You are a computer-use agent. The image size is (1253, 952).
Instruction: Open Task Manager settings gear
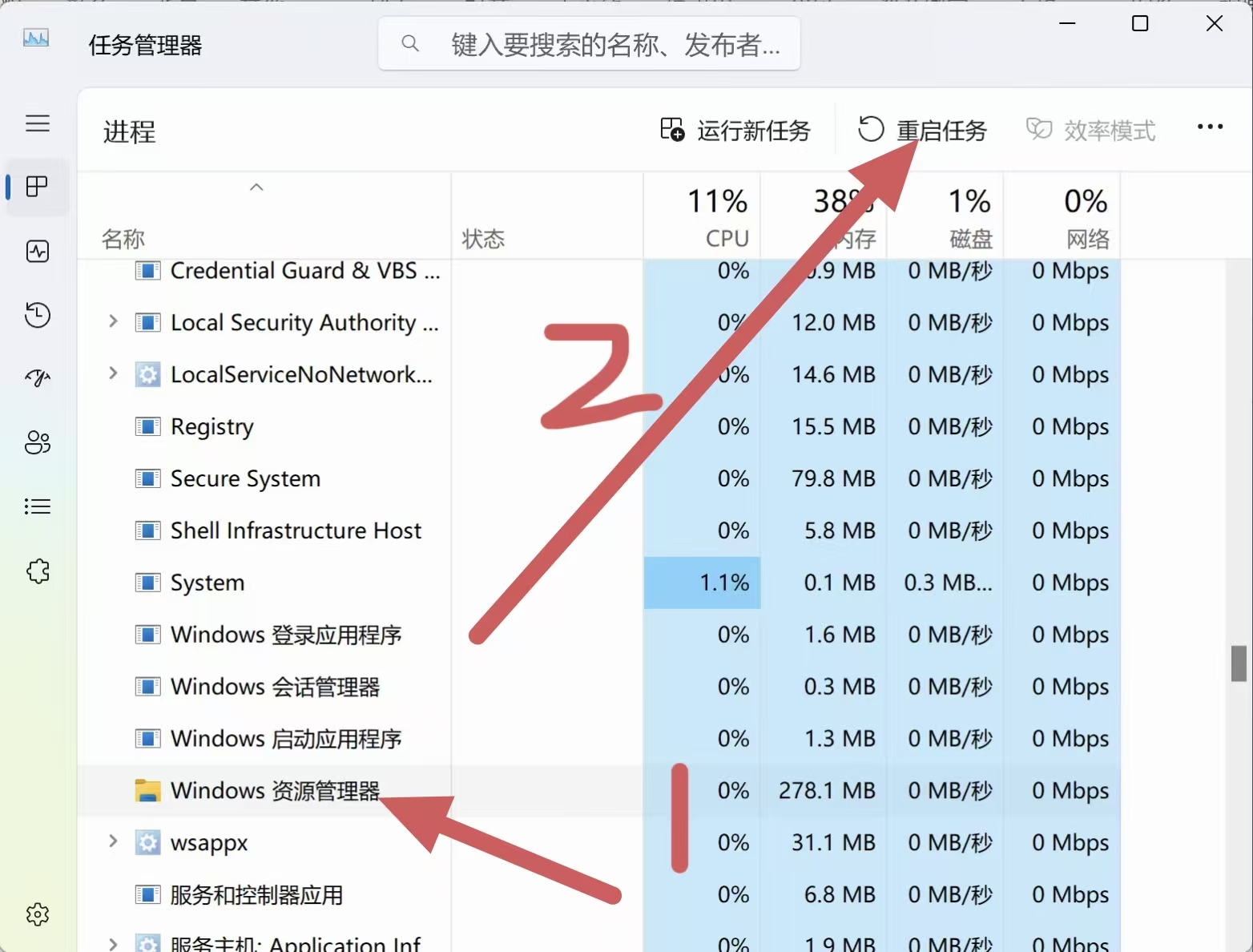pyautogui.click(x=38, y=914)
